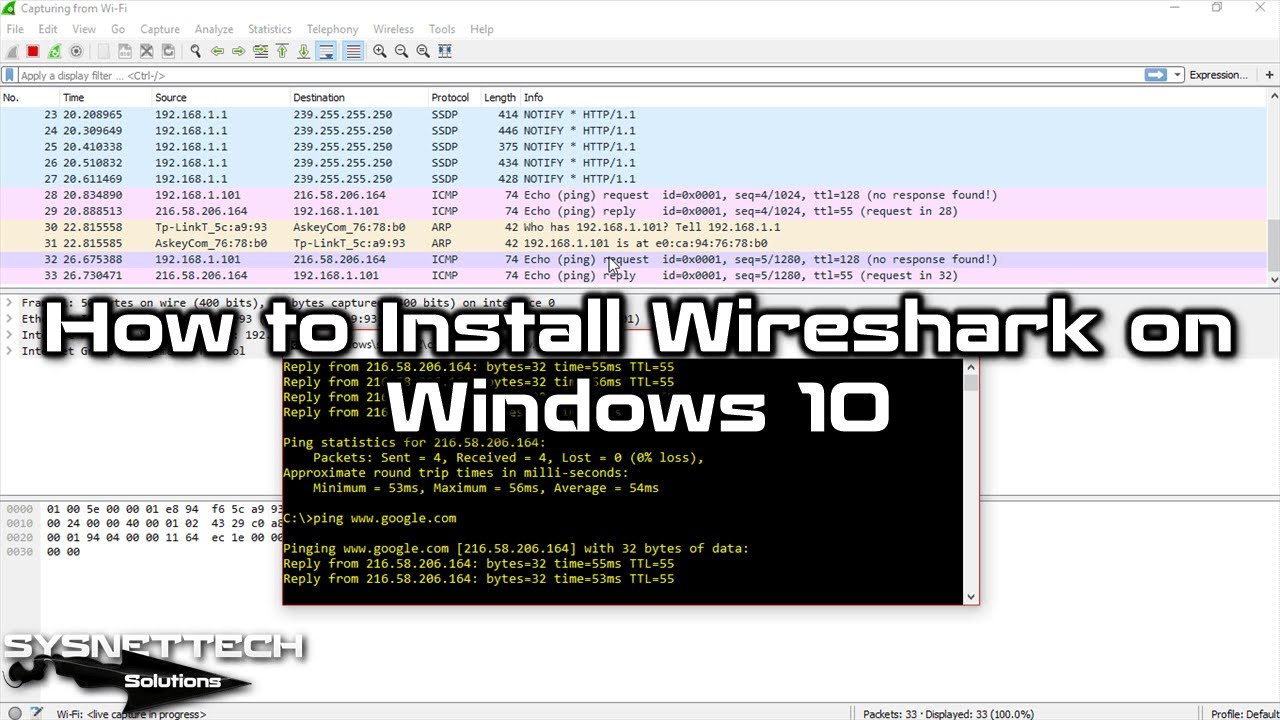
Task: Open the Edit menu
Action: pyautogui.click(x=48, y=29)
